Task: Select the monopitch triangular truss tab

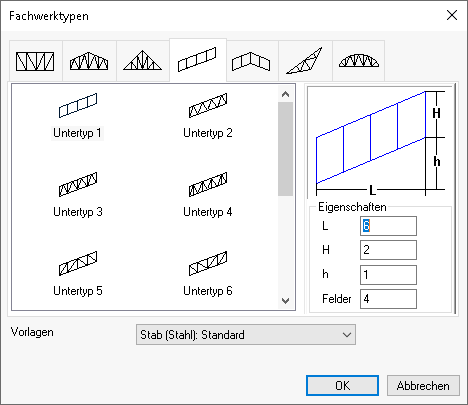Action: click(305, 61)
